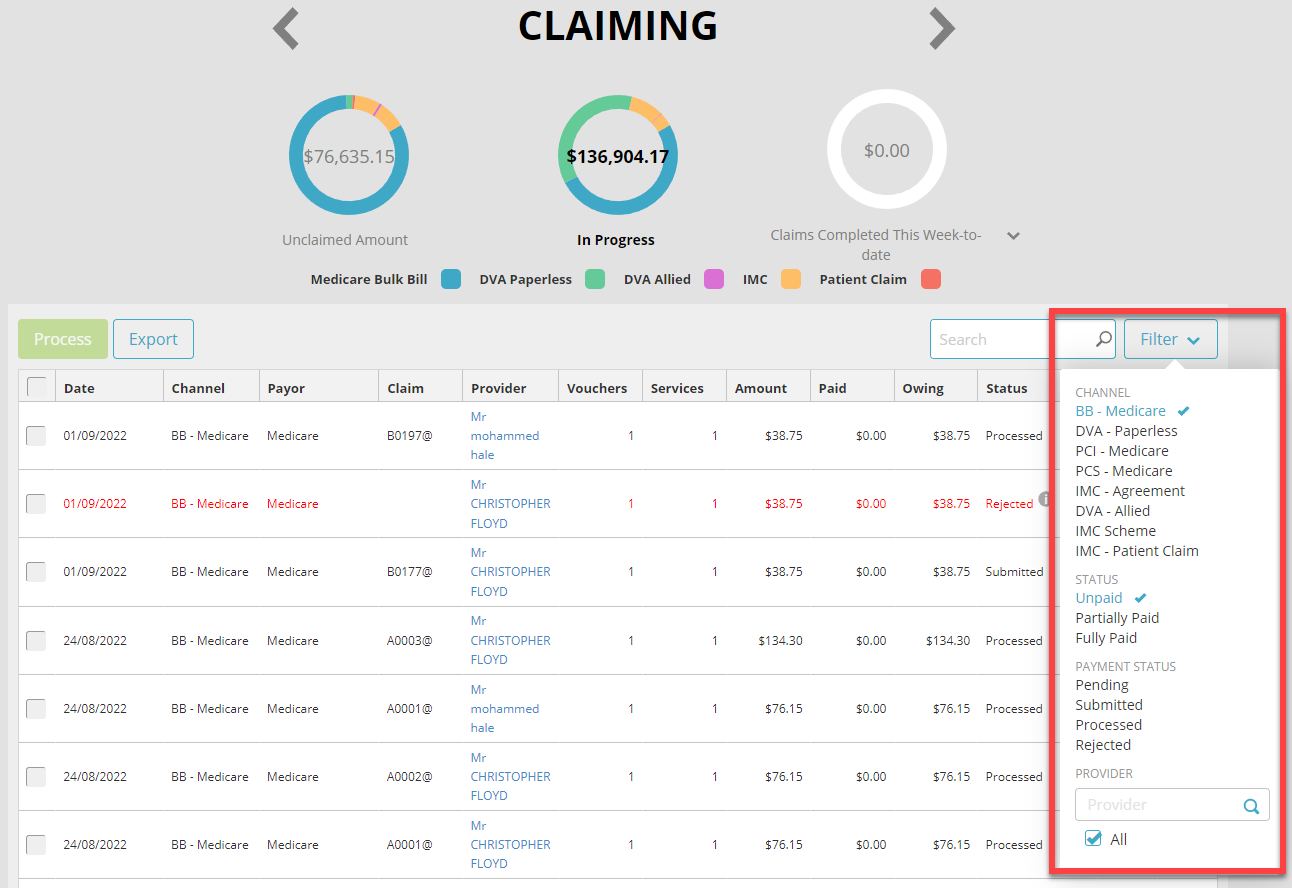Click Patient Claim red legend swatch
The width and height of the screenshot is (1292, 888).
(x=931, y=280)
